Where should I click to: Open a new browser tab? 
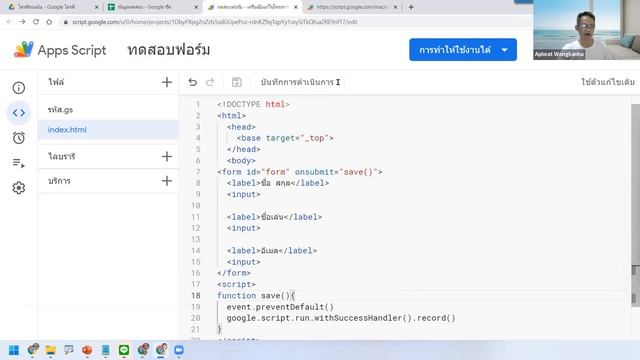[411, 7]
